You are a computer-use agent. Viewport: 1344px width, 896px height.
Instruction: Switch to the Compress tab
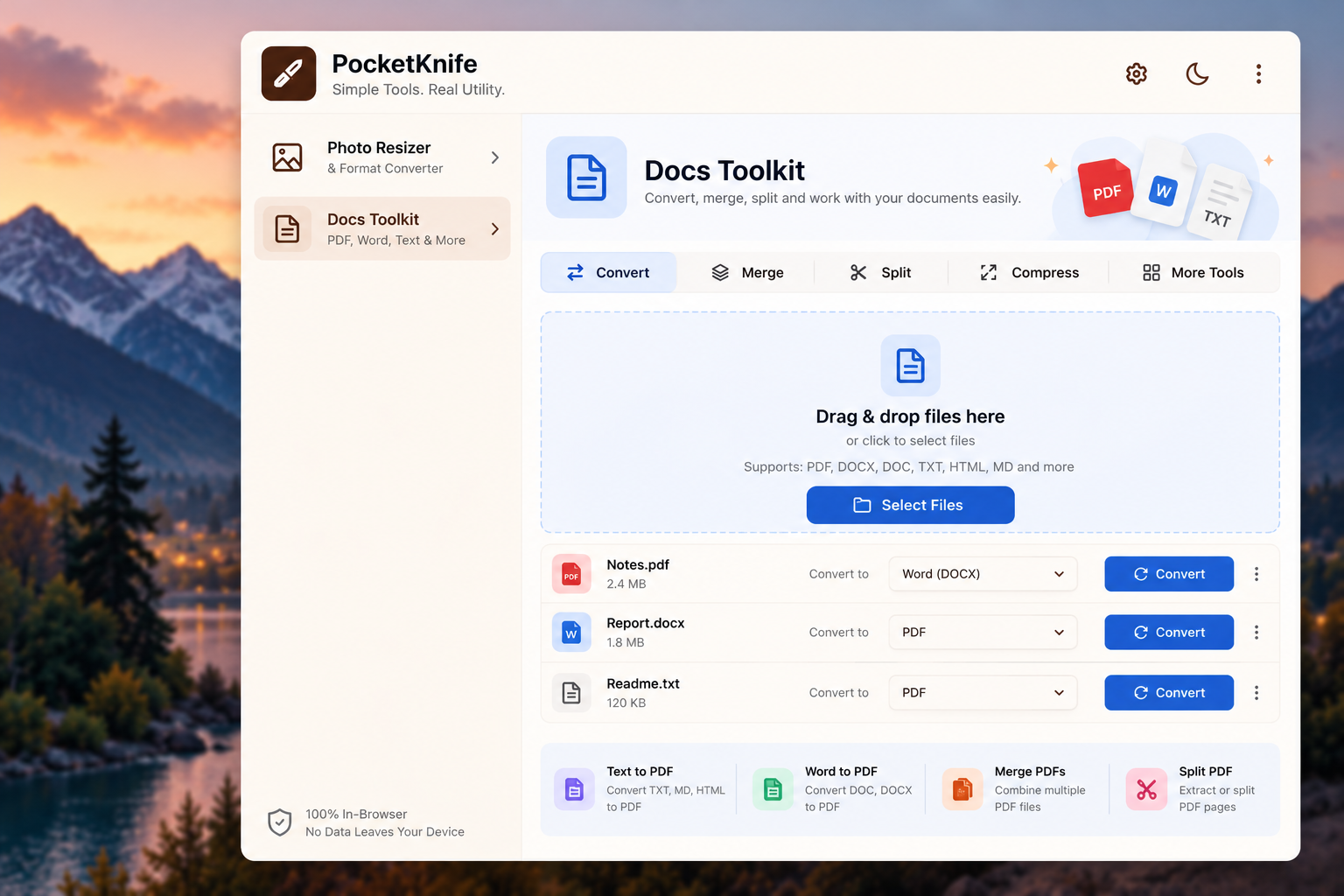click(1029, 272)
